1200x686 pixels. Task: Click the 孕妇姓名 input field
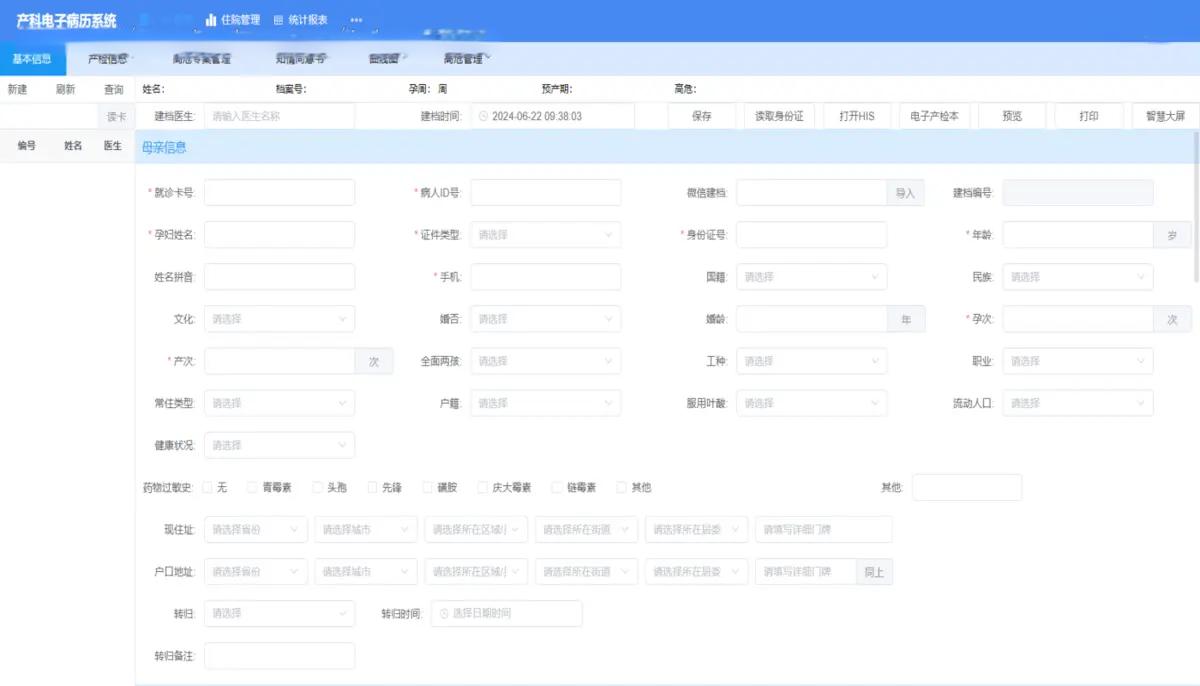[x=279, y=235]
